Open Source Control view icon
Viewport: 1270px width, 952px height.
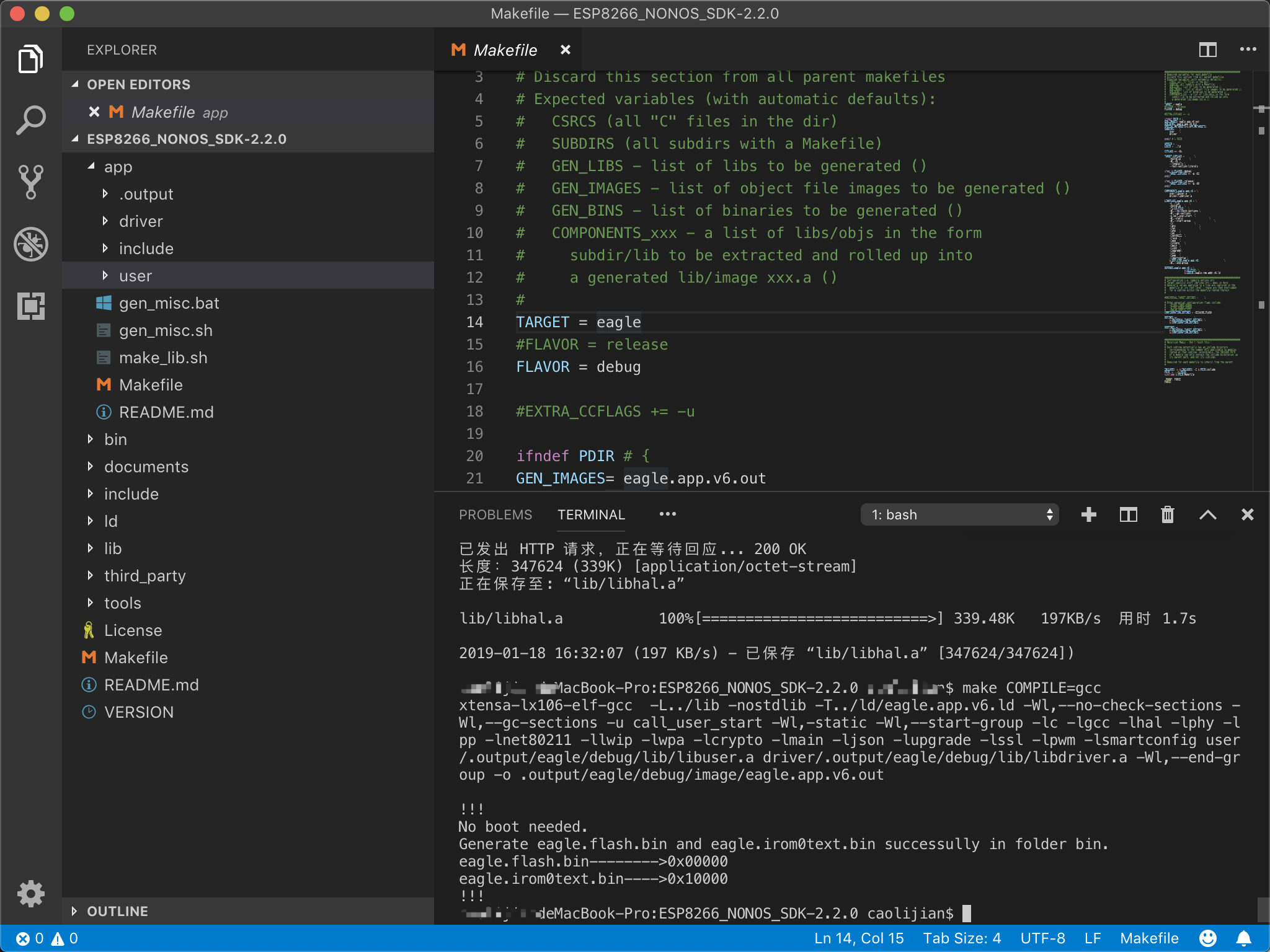point(30,182)
